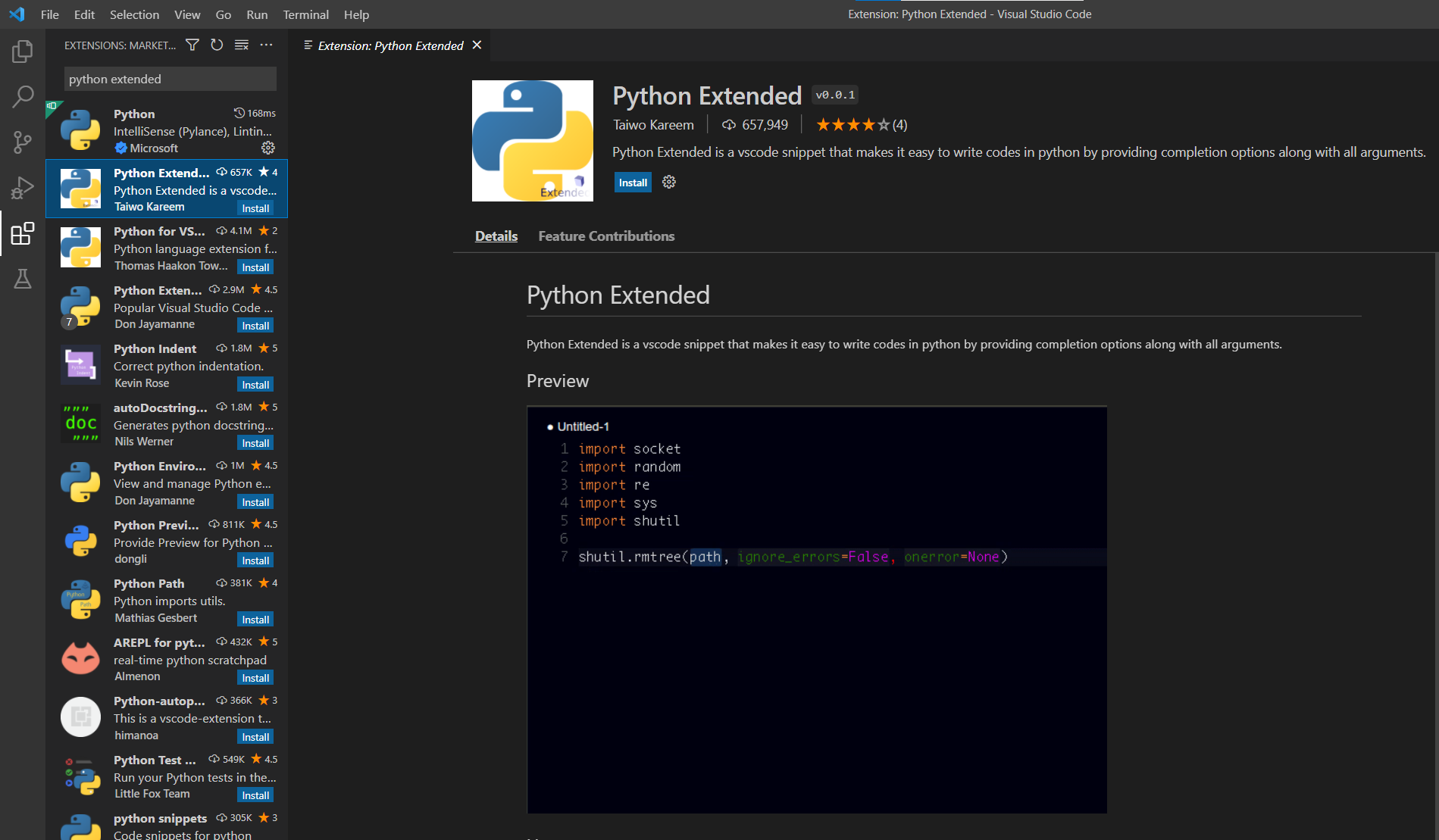The width and height of the screenshot is (1439, 840).
Task: Open the Selection menu
Action: [134, 14]
